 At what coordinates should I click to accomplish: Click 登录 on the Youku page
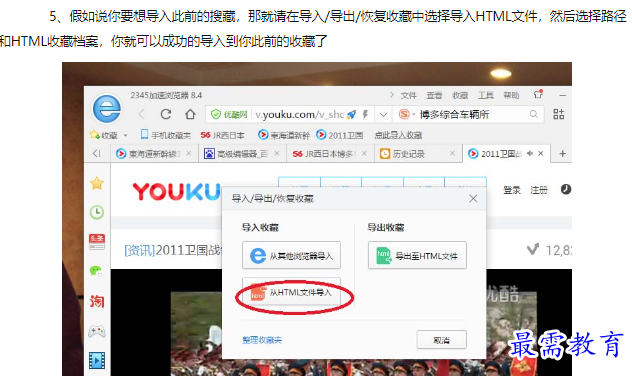pyautogui.click(x=512, y=190)
